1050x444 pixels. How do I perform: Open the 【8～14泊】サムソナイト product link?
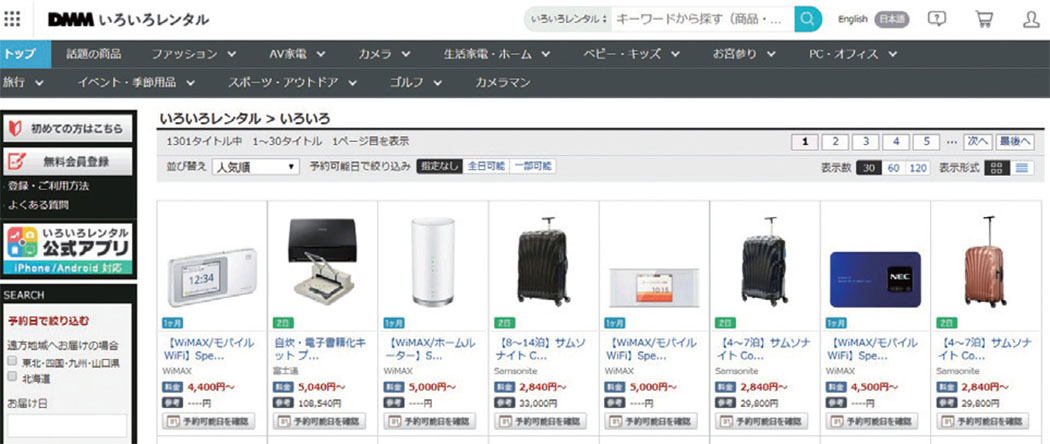coord(541,349)
